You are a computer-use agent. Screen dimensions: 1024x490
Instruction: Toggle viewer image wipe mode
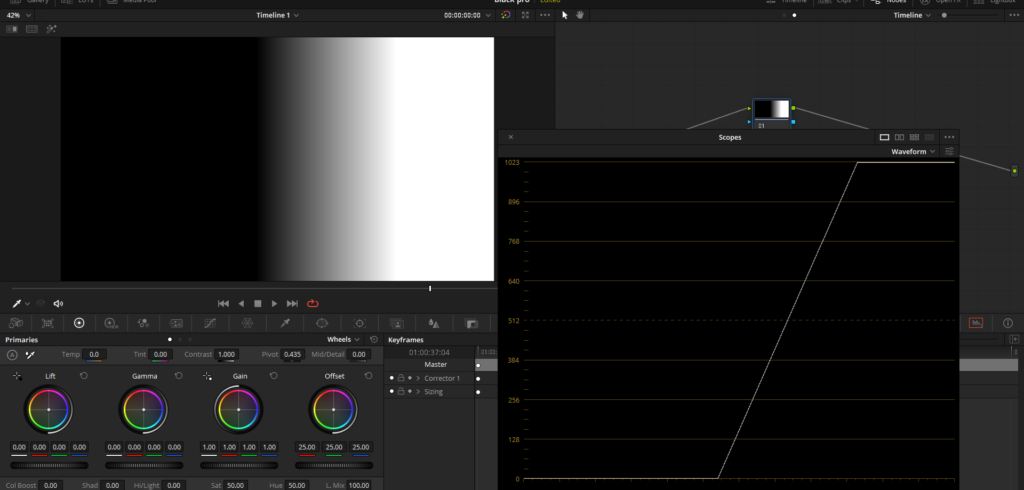point(12,29)
